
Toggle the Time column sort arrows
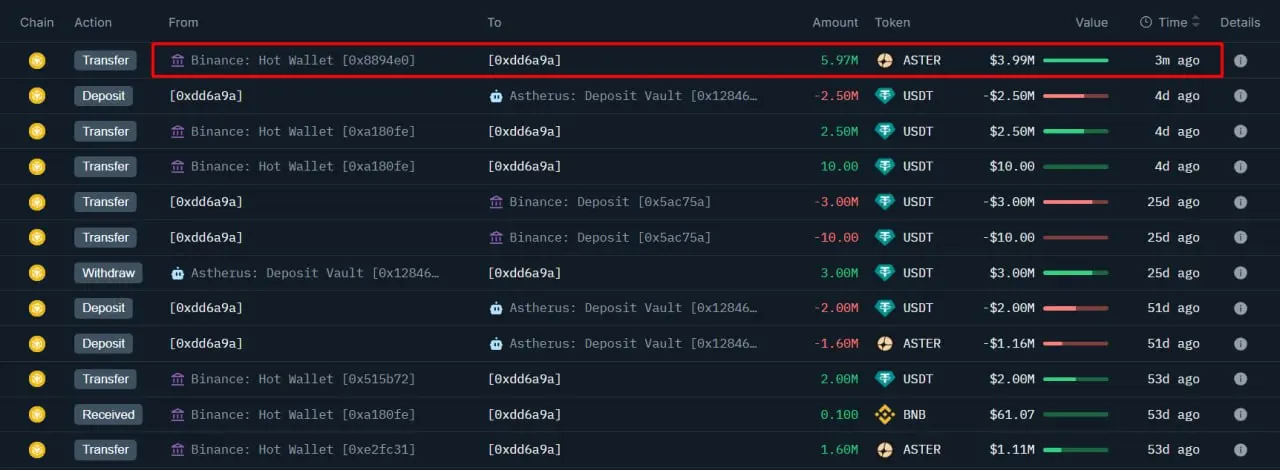pyautogui.click(x=1195, y=22)
